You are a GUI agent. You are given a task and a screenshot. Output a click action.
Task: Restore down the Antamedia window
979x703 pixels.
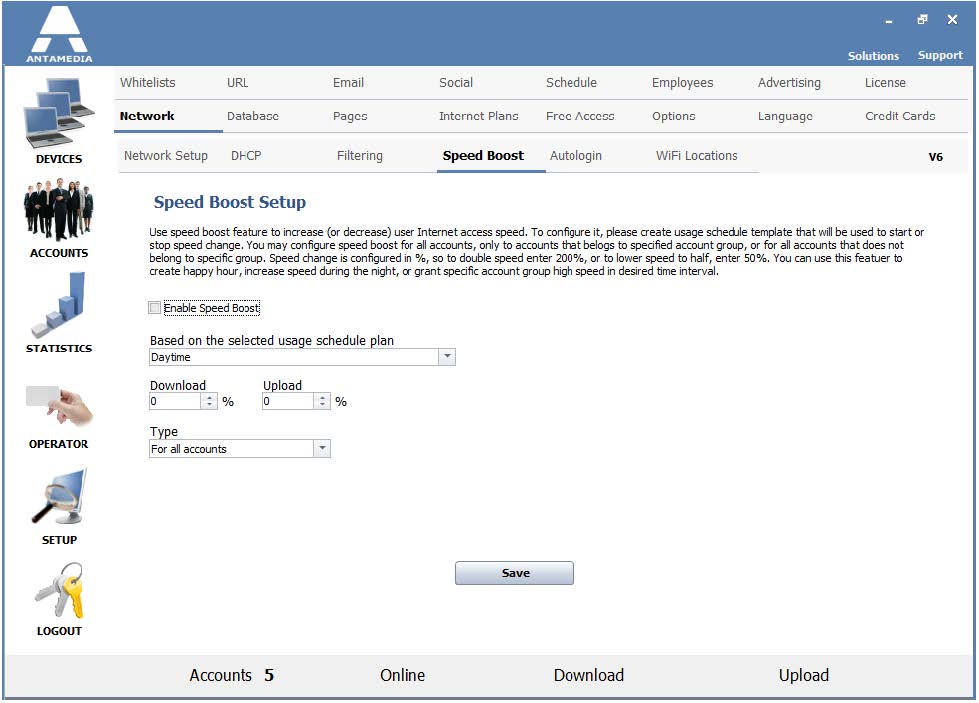(x=922, y=19)
